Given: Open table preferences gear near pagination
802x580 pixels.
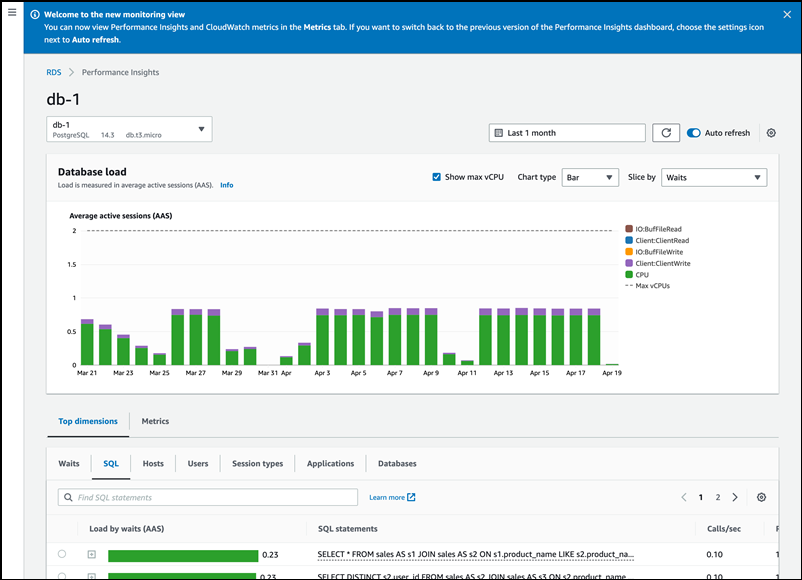Looking at the screenshot, I should tap(761, 497).
